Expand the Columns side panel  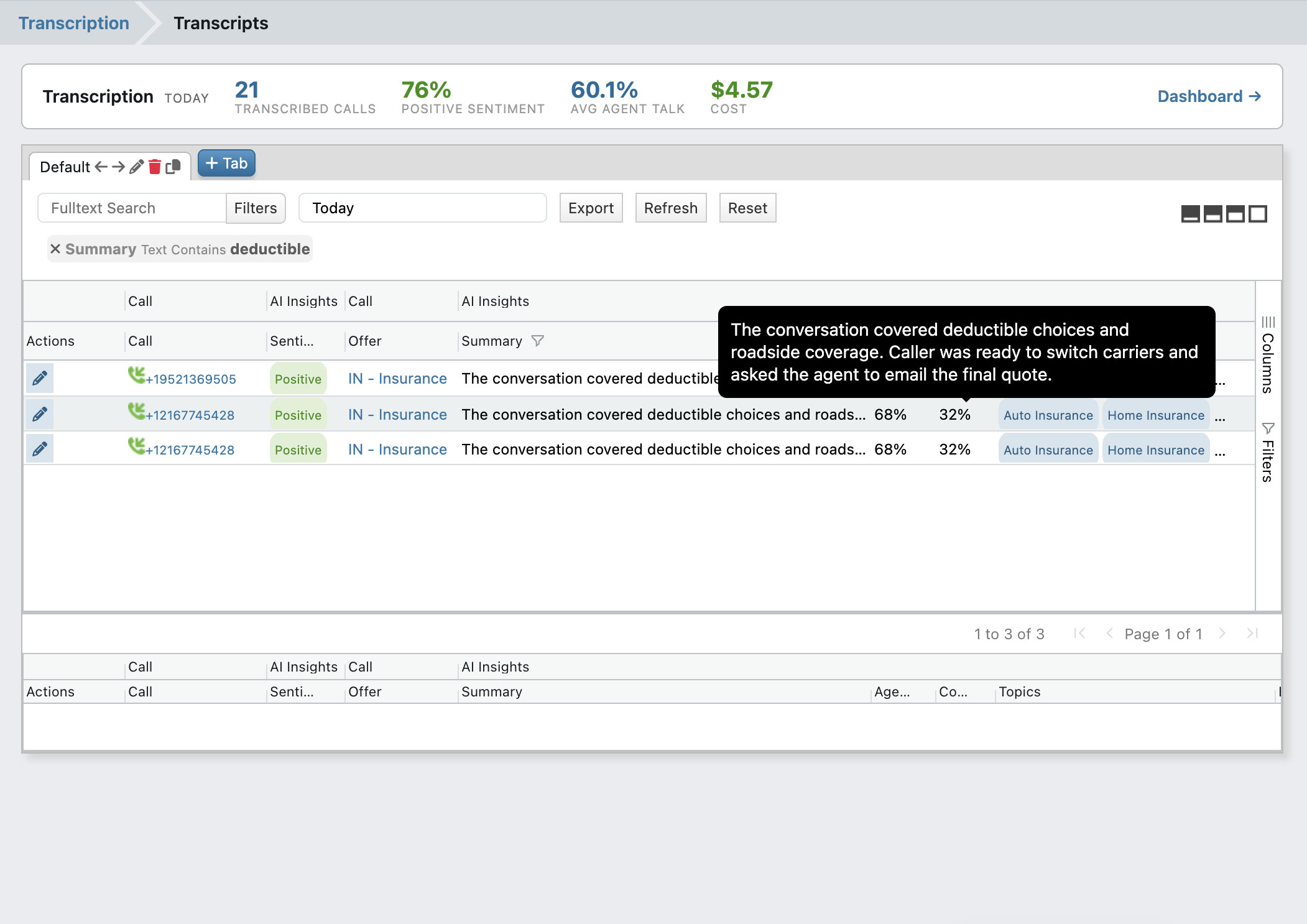click(1268, 355)
